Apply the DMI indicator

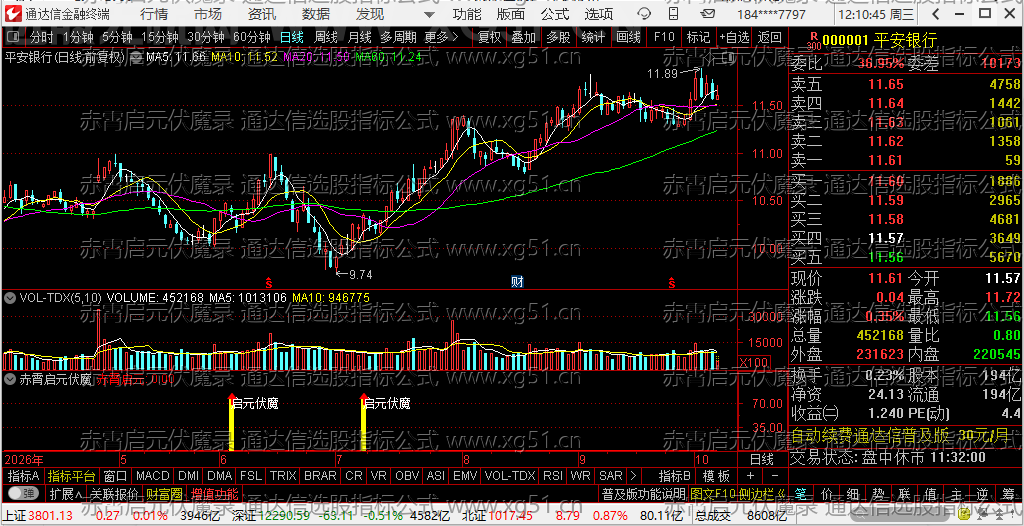(x=189, y=476)
